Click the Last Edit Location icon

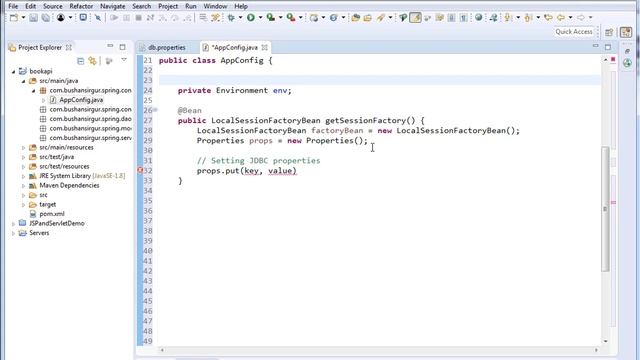pyautogui.click(x=548, y=18)
